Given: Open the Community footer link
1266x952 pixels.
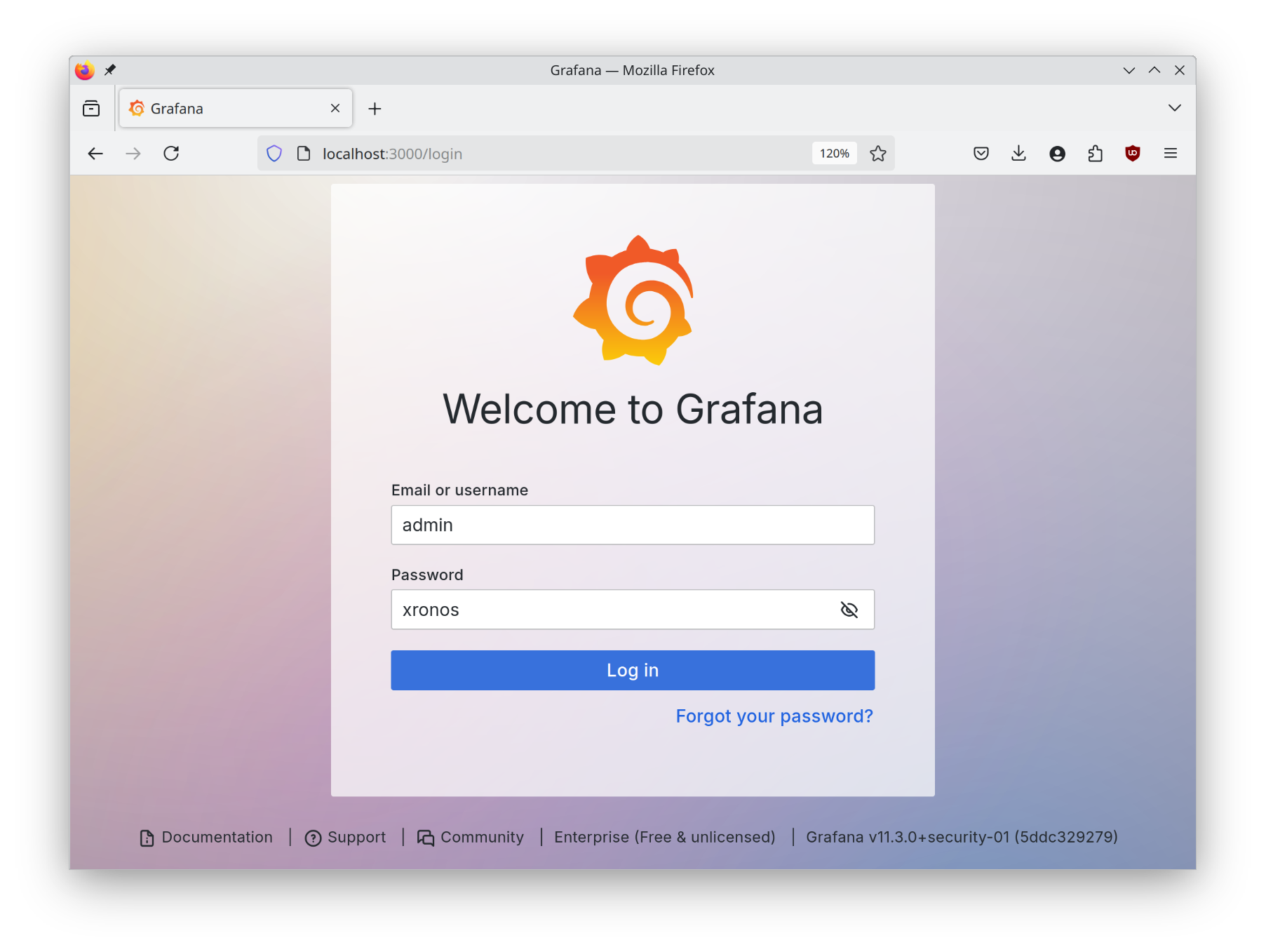Looking at the screenshot, I should (x=471, y=837).
